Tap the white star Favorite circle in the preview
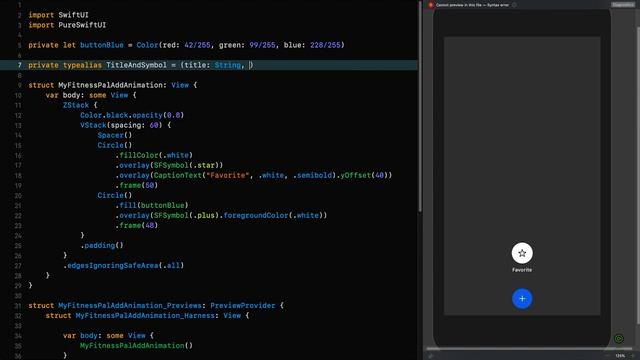Screen dimensions: 640x360 (522, 253)
